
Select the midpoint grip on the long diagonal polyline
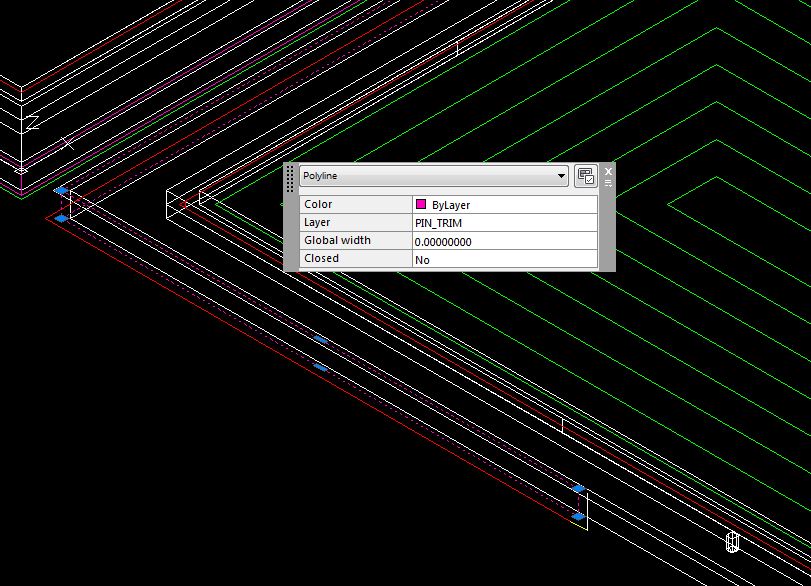pos(320,340)
